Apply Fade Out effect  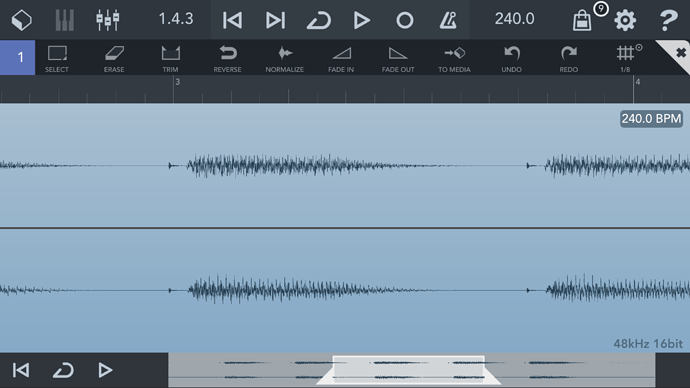click(398, 58)
